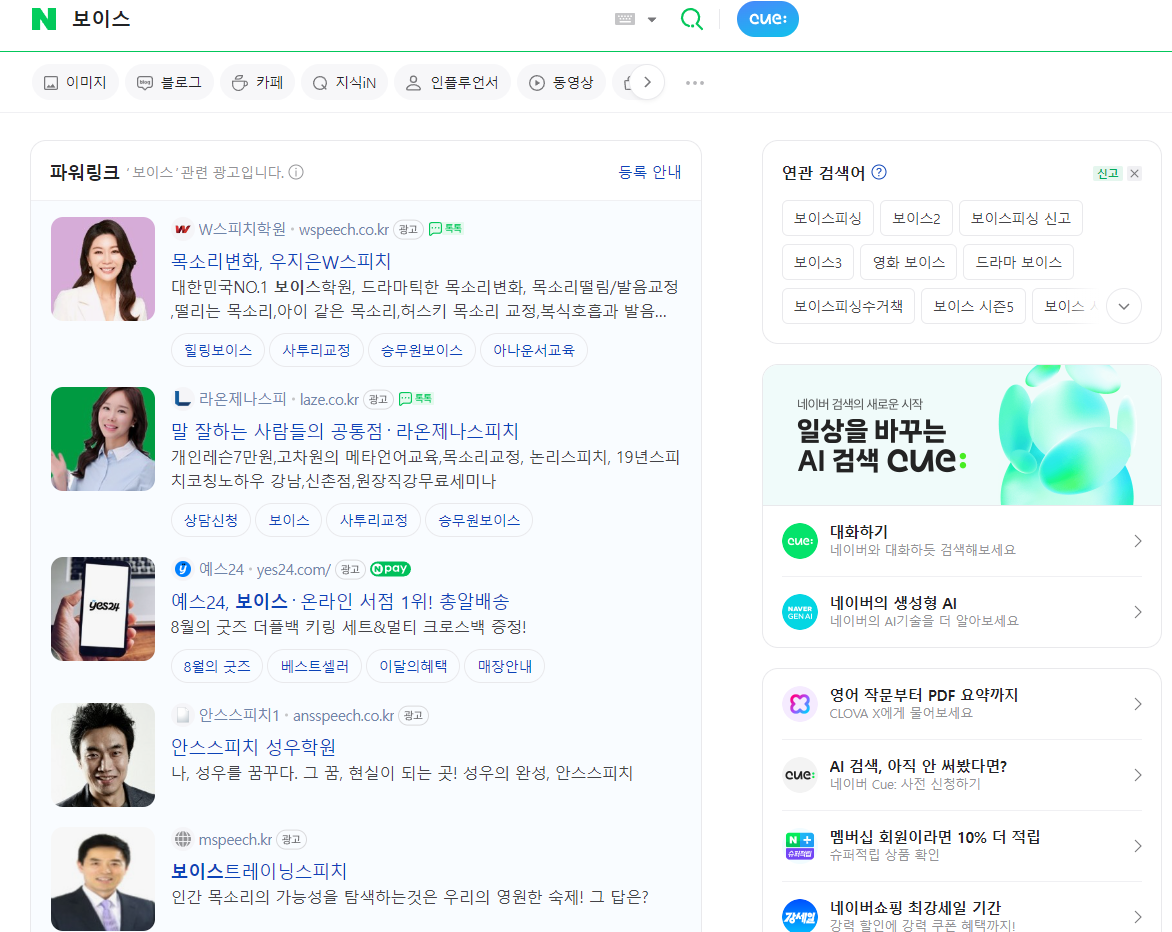This screenshot has width=1172, height=932.
Task: Switch to the 이미지 tab
Action: 75,82
